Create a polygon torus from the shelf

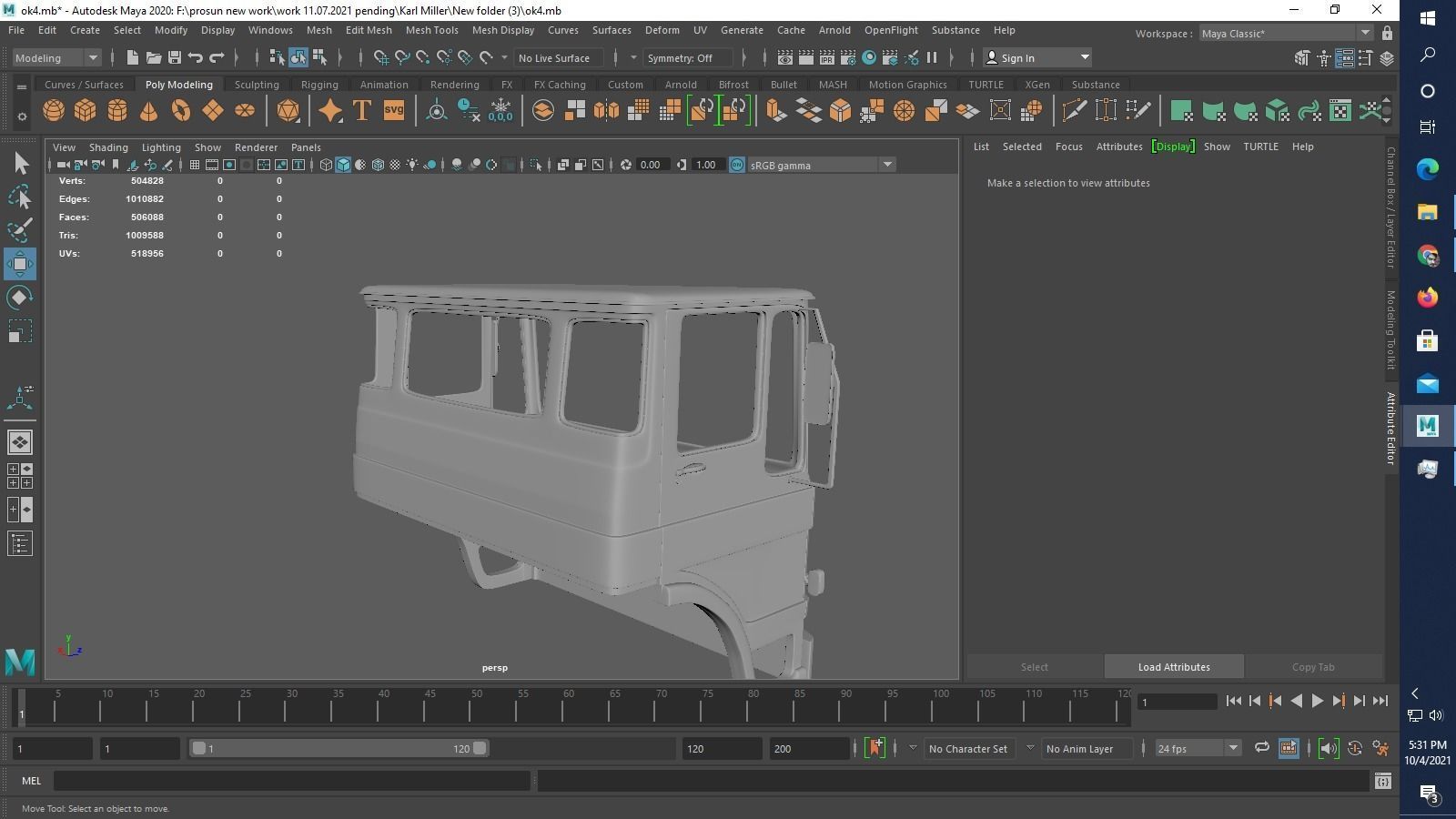tap(181, 111)
